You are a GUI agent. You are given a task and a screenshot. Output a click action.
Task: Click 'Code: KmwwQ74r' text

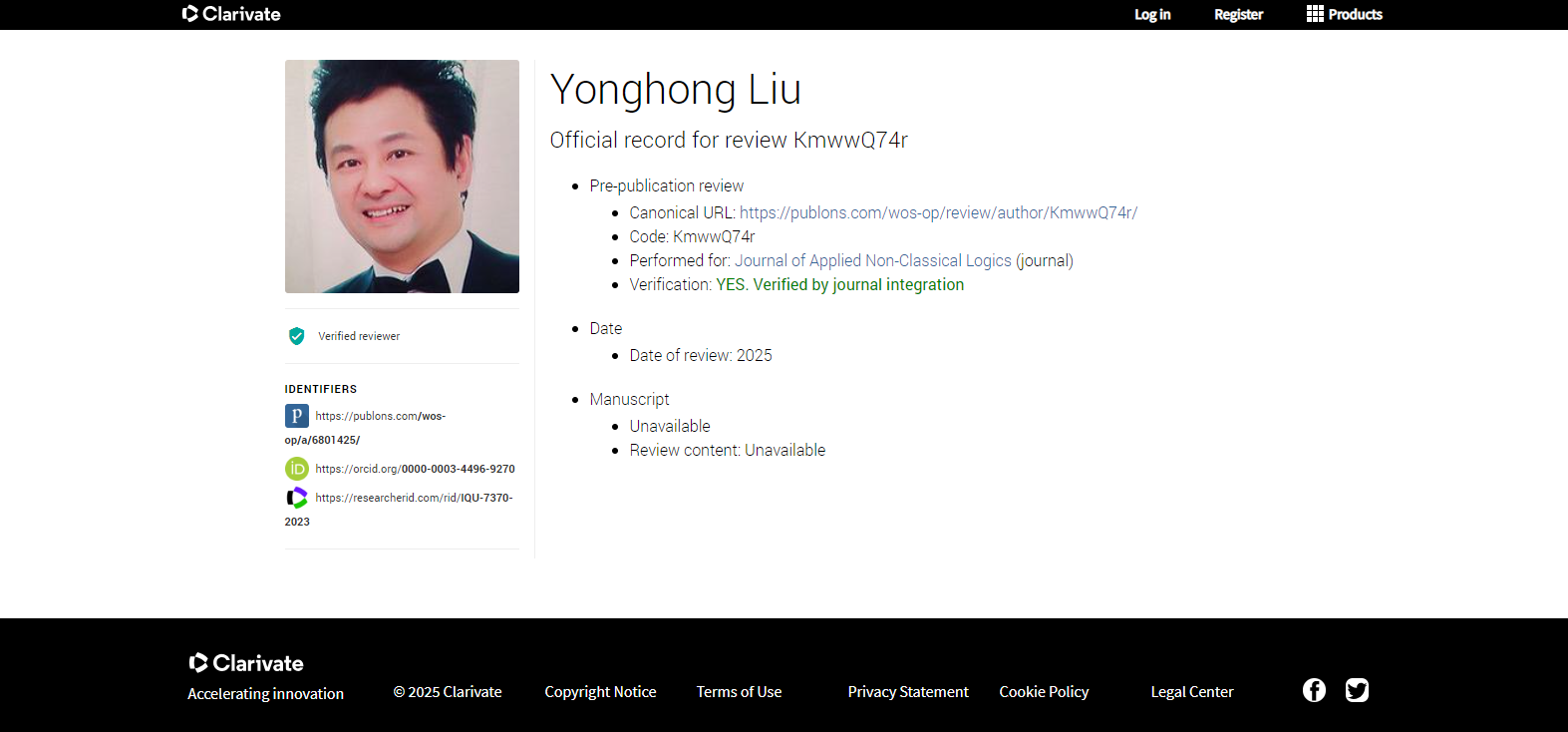point(692,236)
